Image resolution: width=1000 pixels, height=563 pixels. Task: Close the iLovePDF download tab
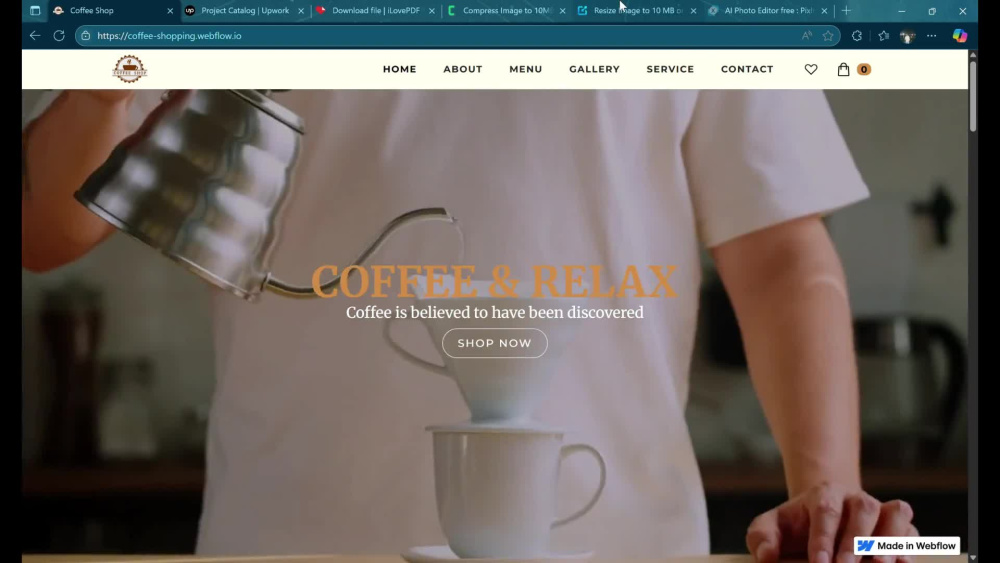tap(432, 11)
